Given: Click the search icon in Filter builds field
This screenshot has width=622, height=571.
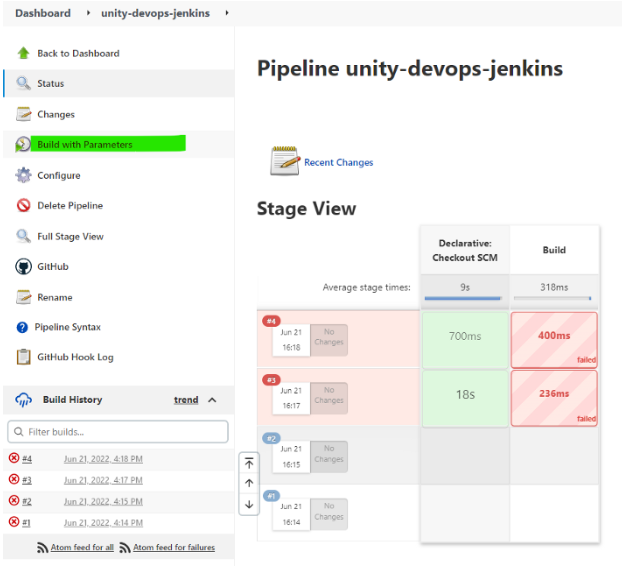Looking at the screenshot, I should pyautogui.click(x=18, y=432).
